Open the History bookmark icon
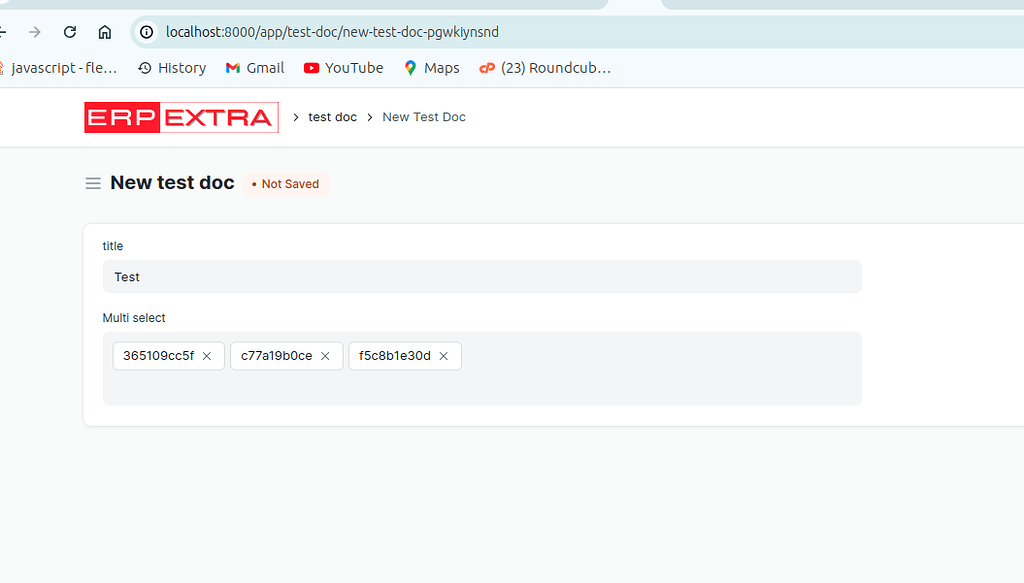 (143, 67)
